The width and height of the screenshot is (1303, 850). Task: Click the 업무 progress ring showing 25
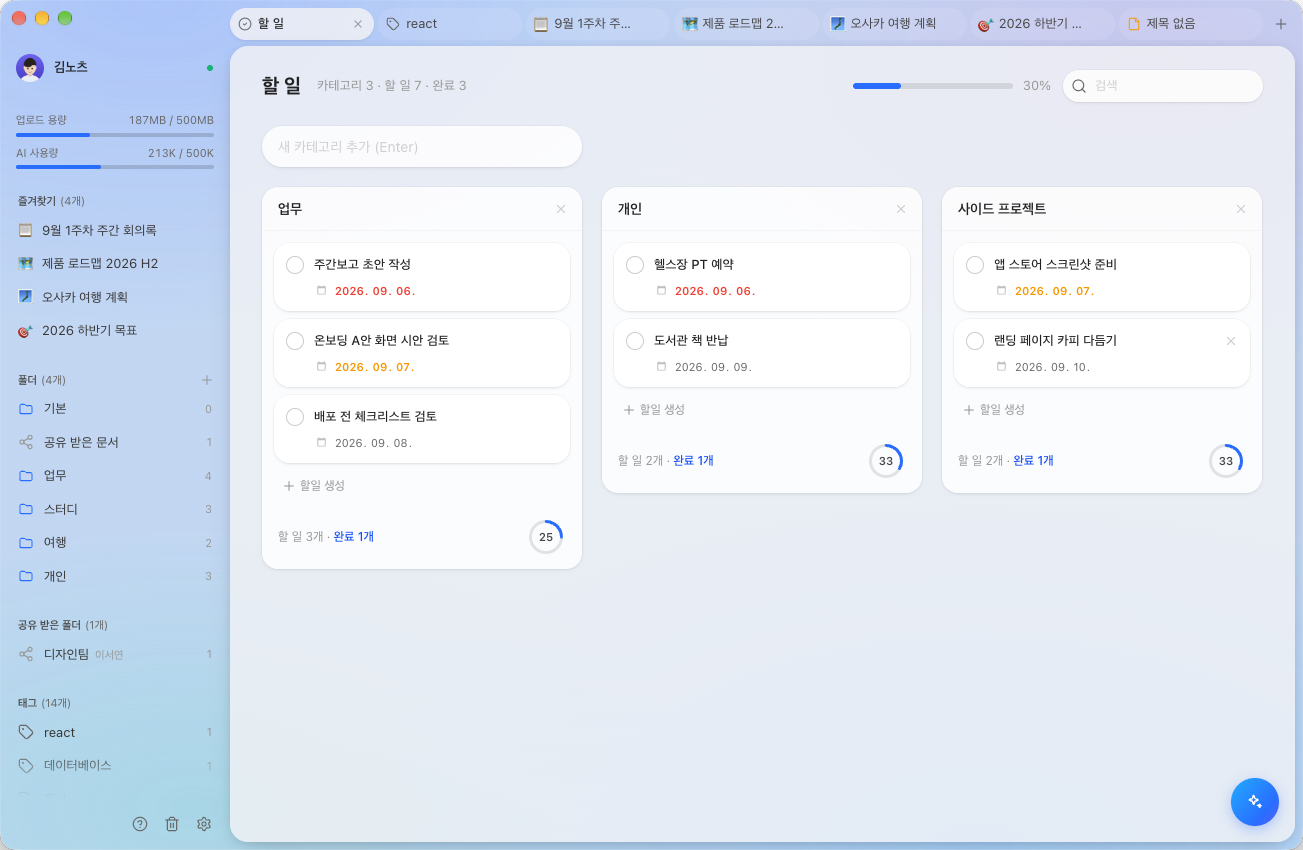click(x=546, y=537)
